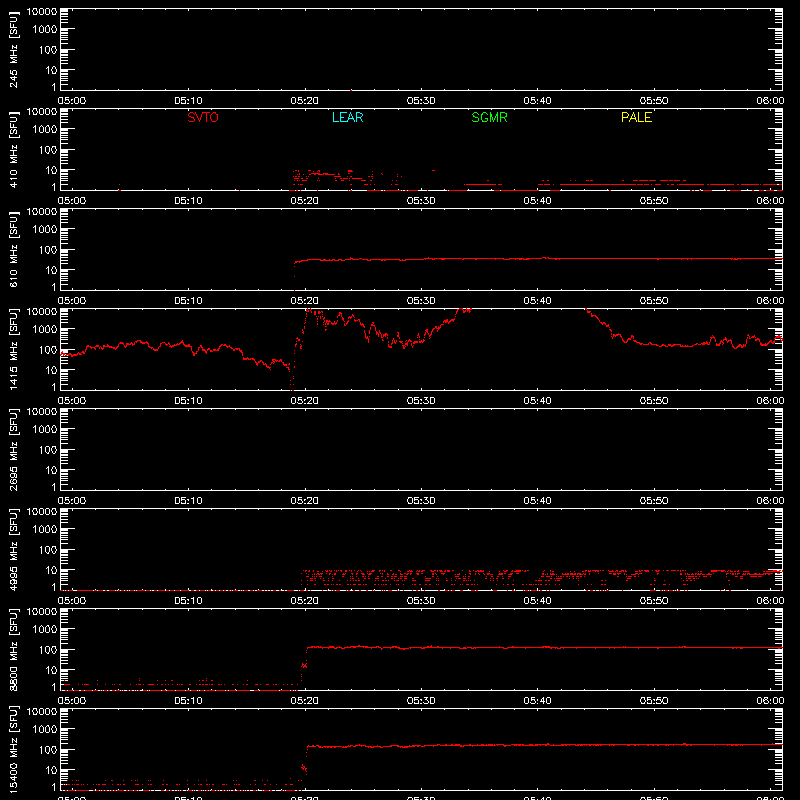The width and height of the screenshot is (800, 800).
Task: Select the 410 MHz [SFU] axis title
Action: [13, 150]
